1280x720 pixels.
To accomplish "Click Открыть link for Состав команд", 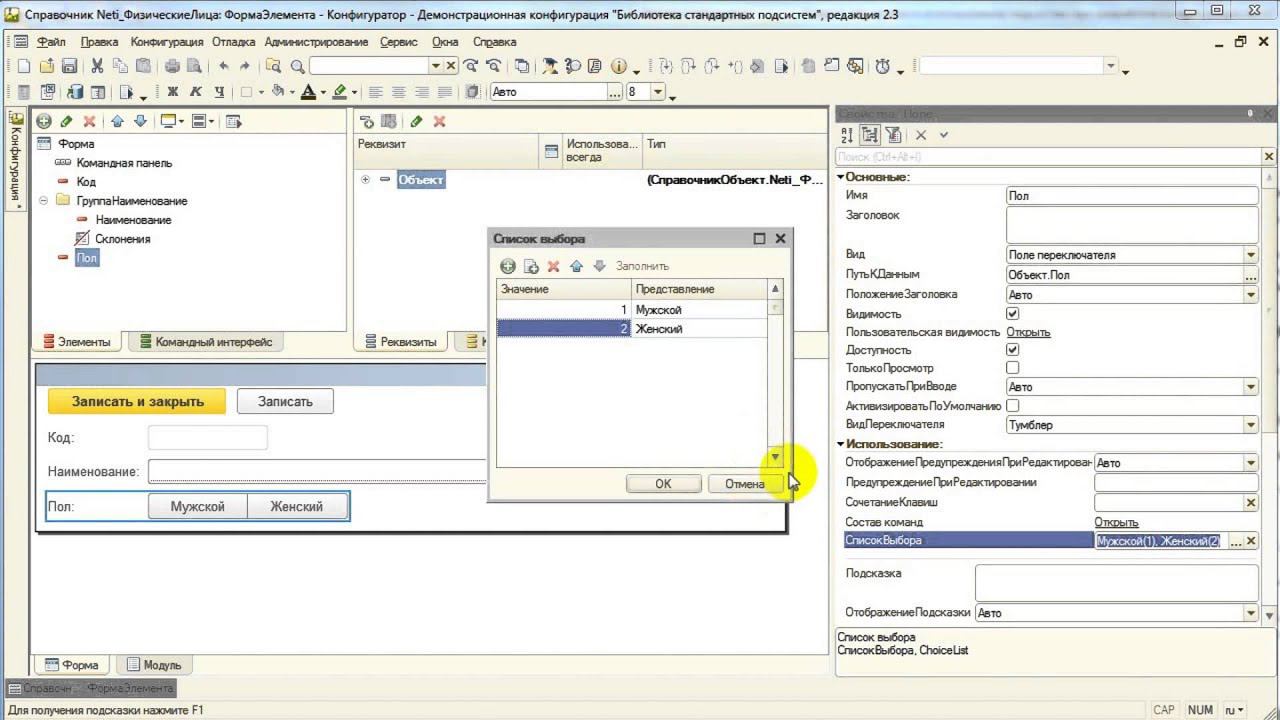I will click(x=1116, y=522).
